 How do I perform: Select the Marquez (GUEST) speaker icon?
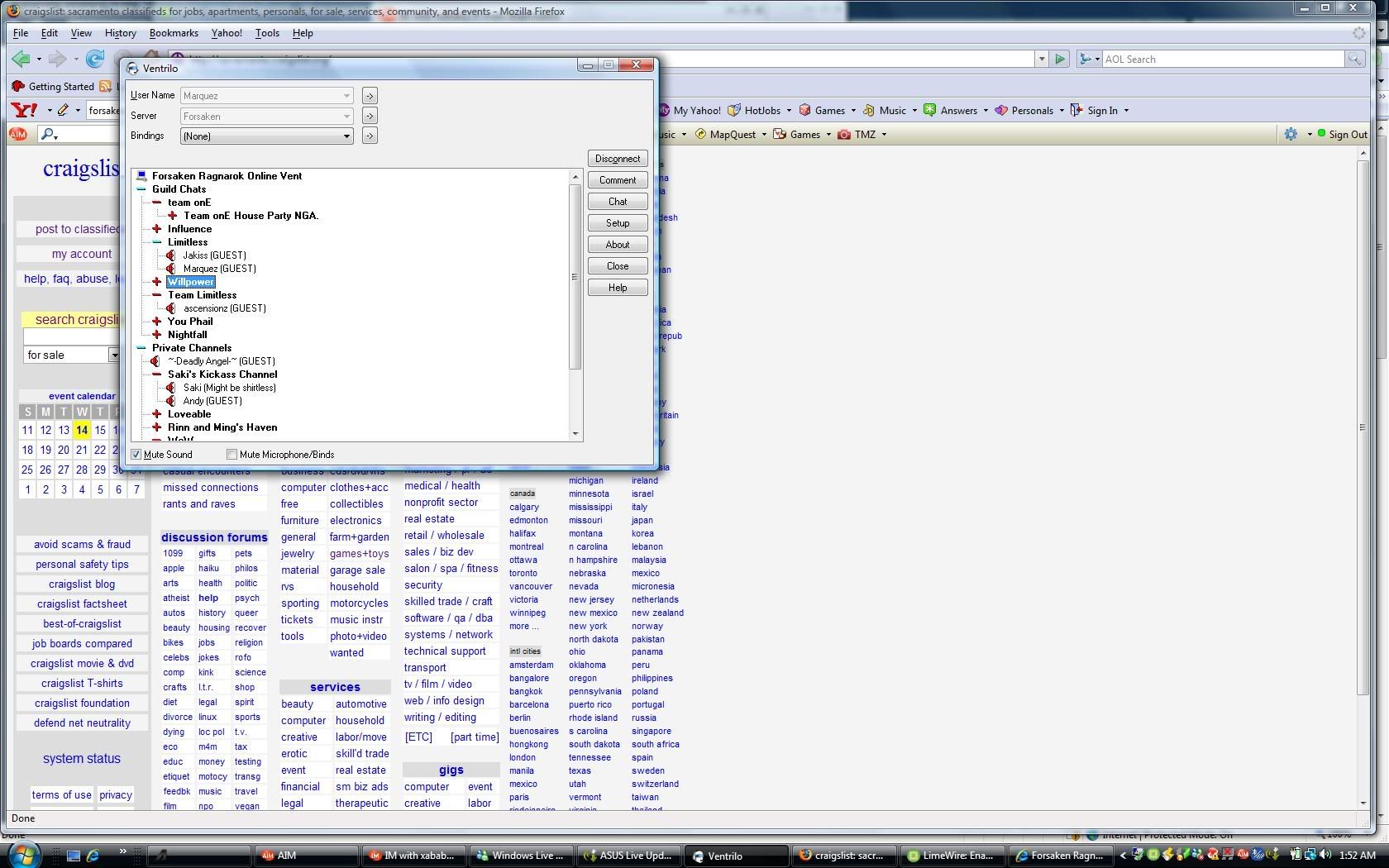pyautogui.click(x=171, y=269)
